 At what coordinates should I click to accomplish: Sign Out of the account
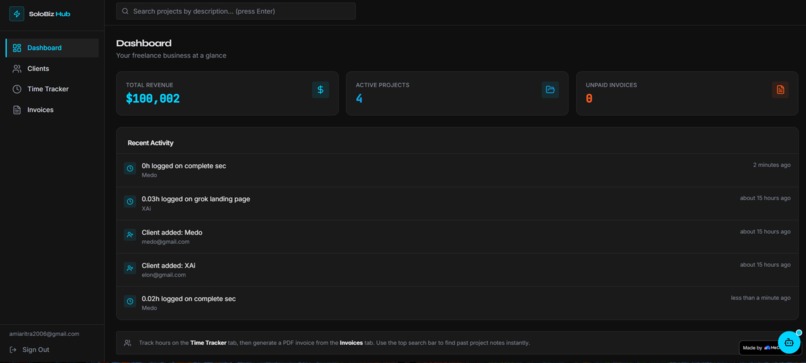point(30,350)
